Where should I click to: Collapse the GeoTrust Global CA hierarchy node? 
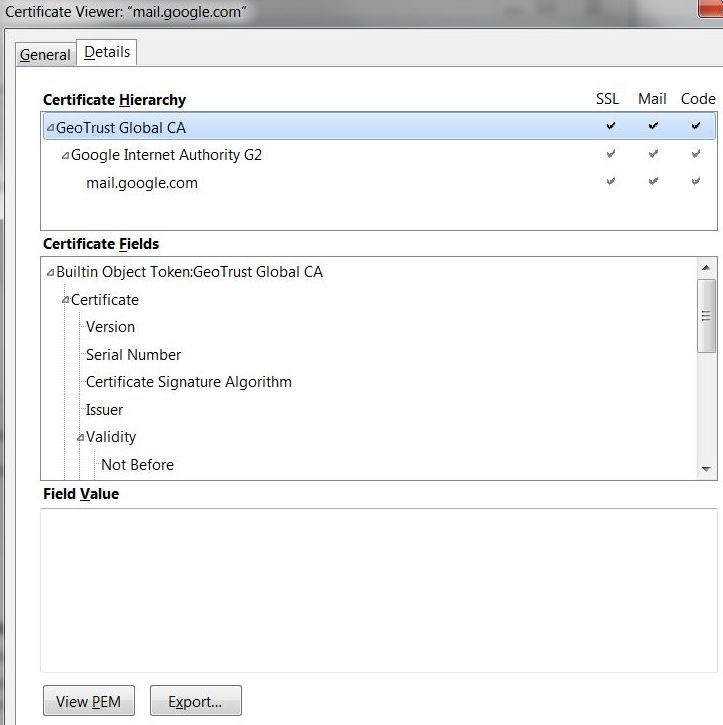(x=50, y=128)
